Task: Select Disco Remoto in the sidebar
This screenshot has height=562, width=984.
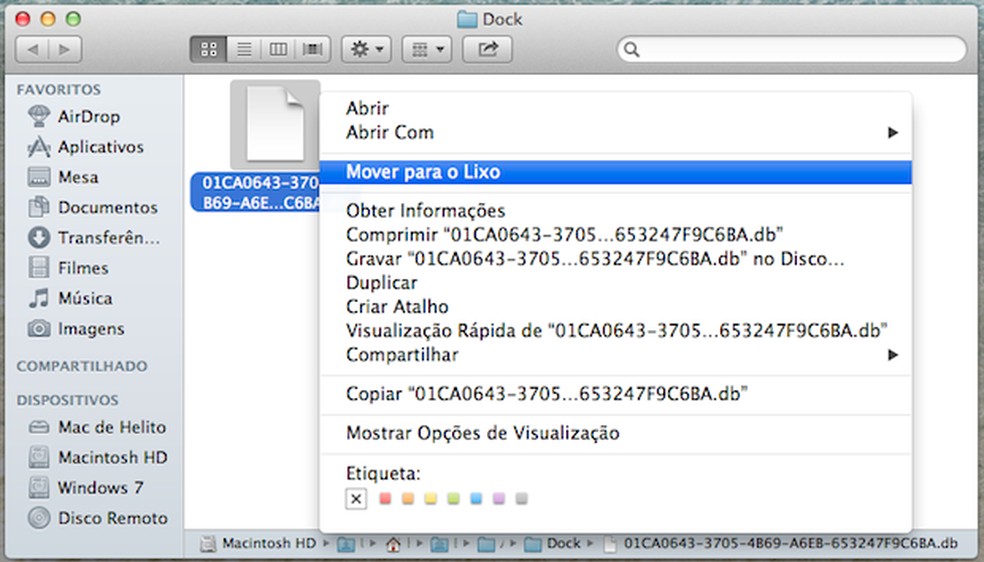Action: (x=97, y=518)
